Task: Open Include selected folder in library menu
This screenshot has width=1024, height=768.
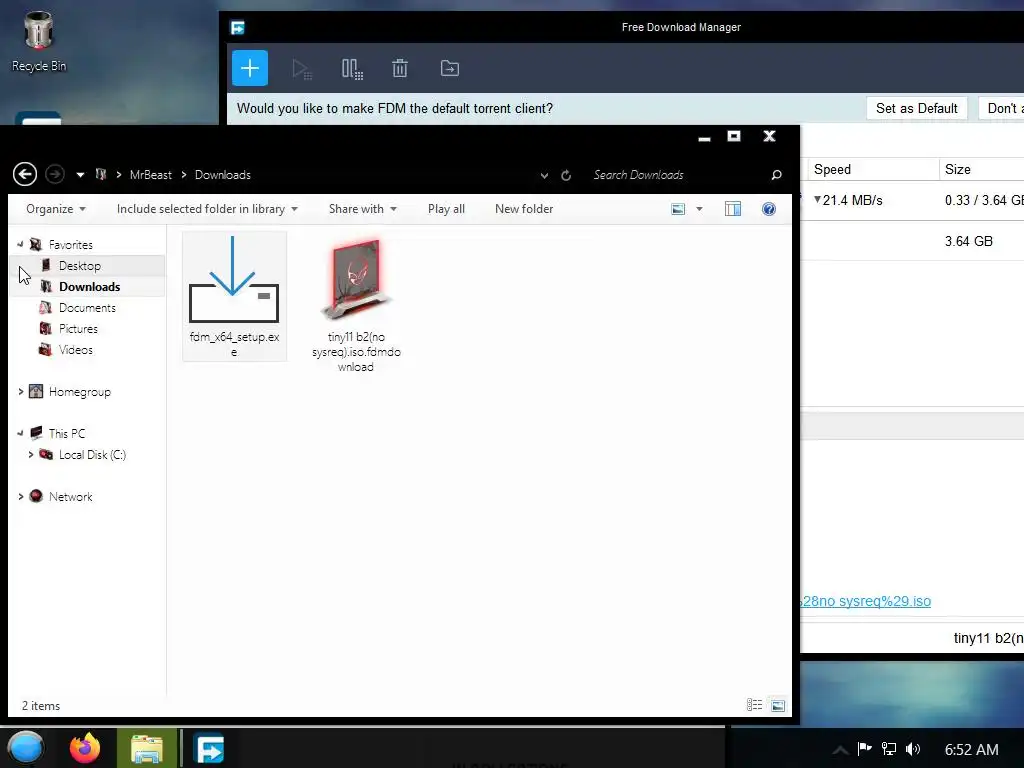Action: (x=207, y=209)
